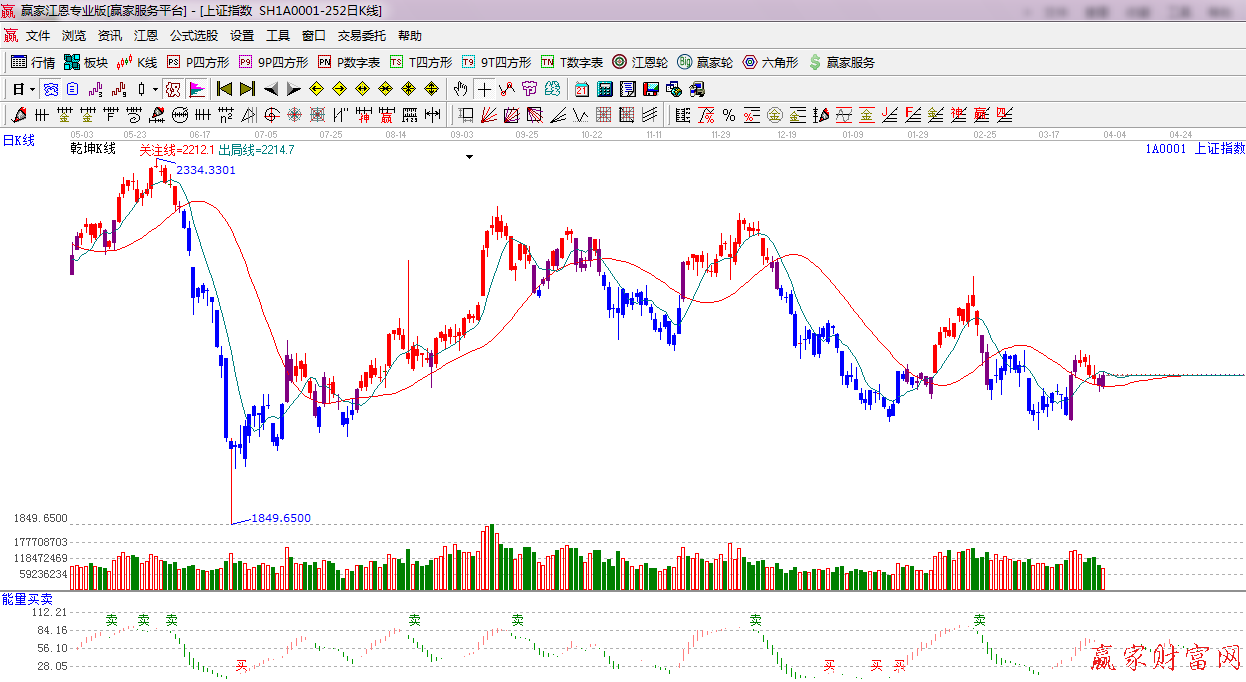Open the 公式选股 menu

tap(193, 35)
